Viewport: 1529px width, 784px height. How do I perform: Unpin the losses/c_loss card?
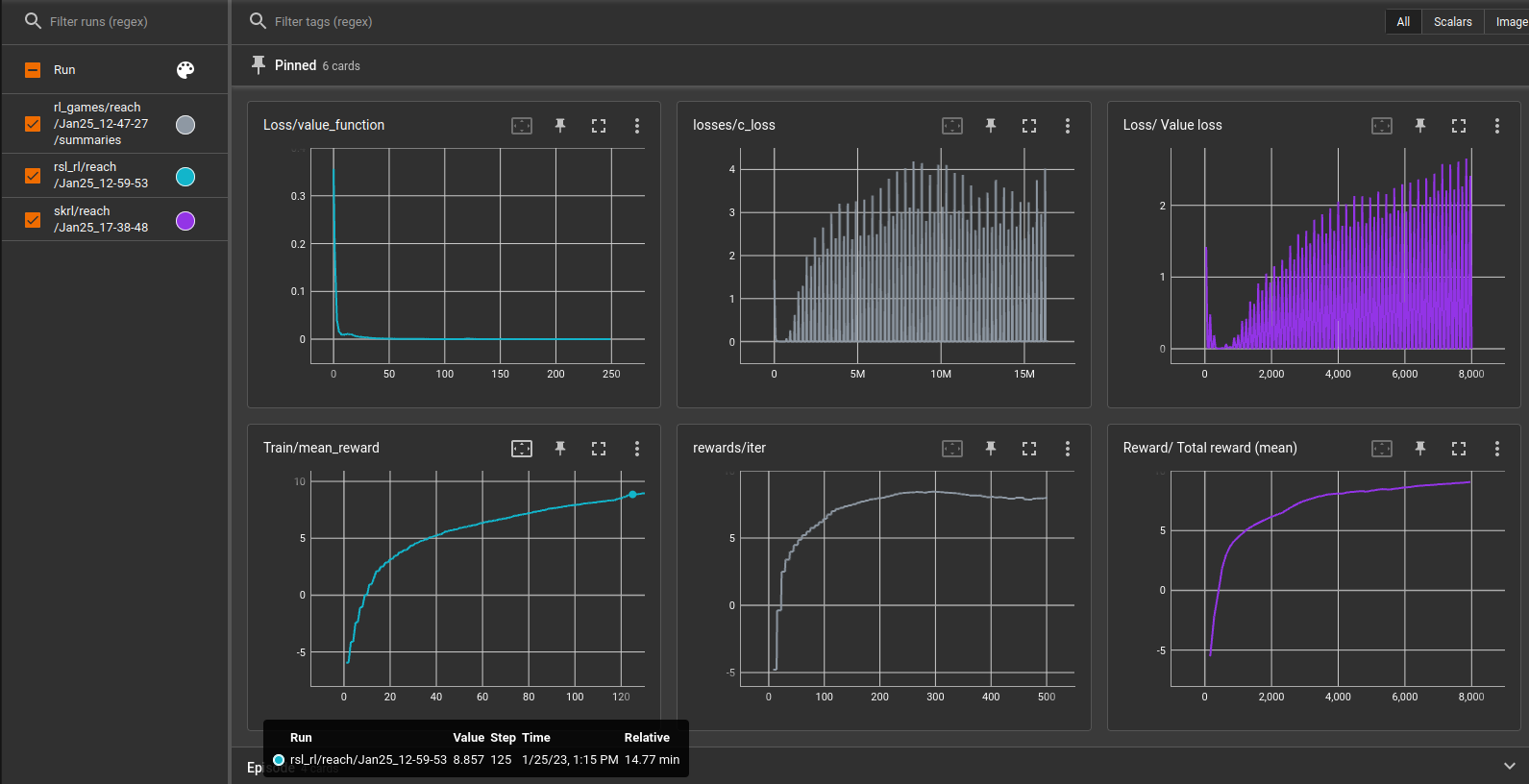point(991,126)
